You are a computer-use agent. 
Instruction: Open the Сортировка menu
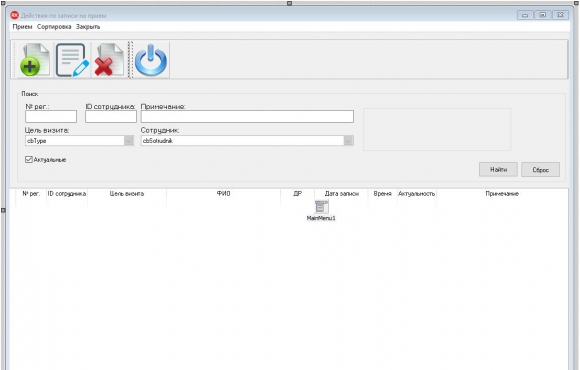pyautogui.click(x=54, y=27)
